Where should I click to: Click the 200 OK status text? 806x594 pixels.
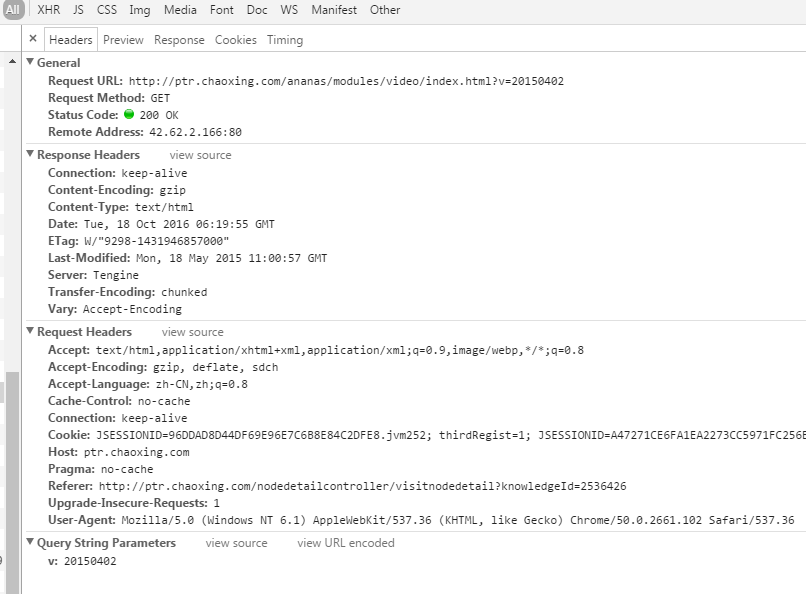159,115
